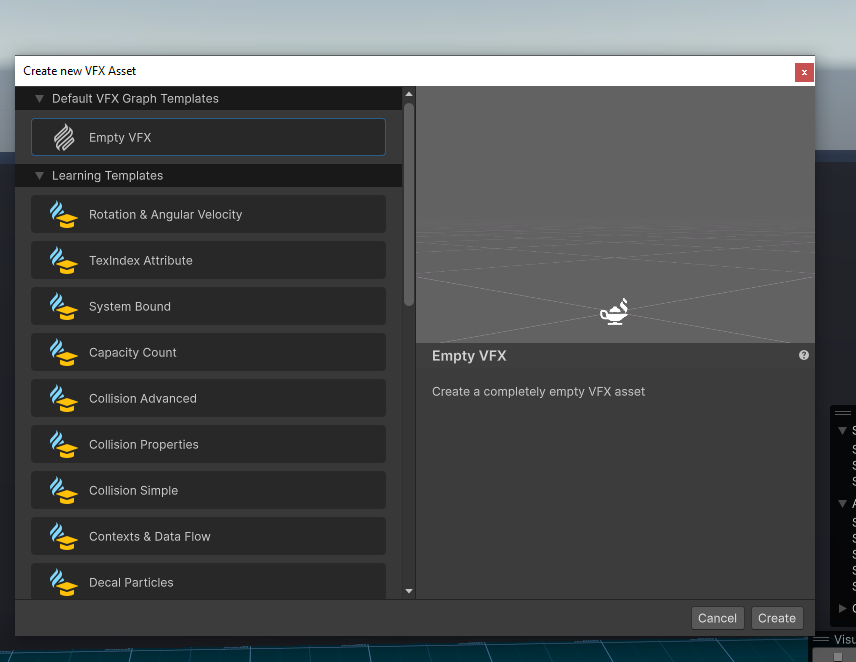Click the Collision Advanced template icon

point(63,398)
